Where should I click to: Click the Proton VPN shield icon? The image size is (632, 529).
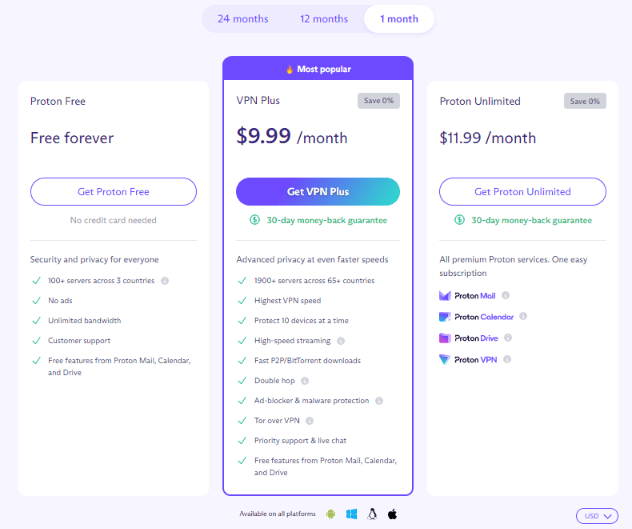(x=445, y=359)
